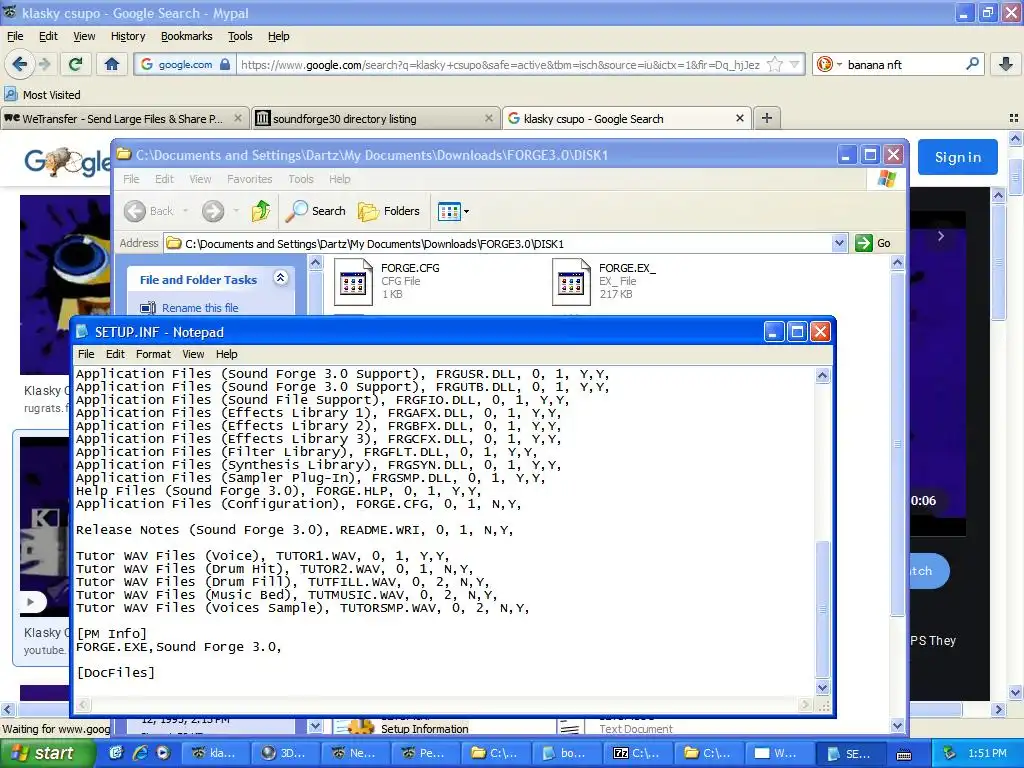Viewport: 1024px width, 768px height.
Task: Click the [DocFiles] line in Notepad
Action: 116,673
